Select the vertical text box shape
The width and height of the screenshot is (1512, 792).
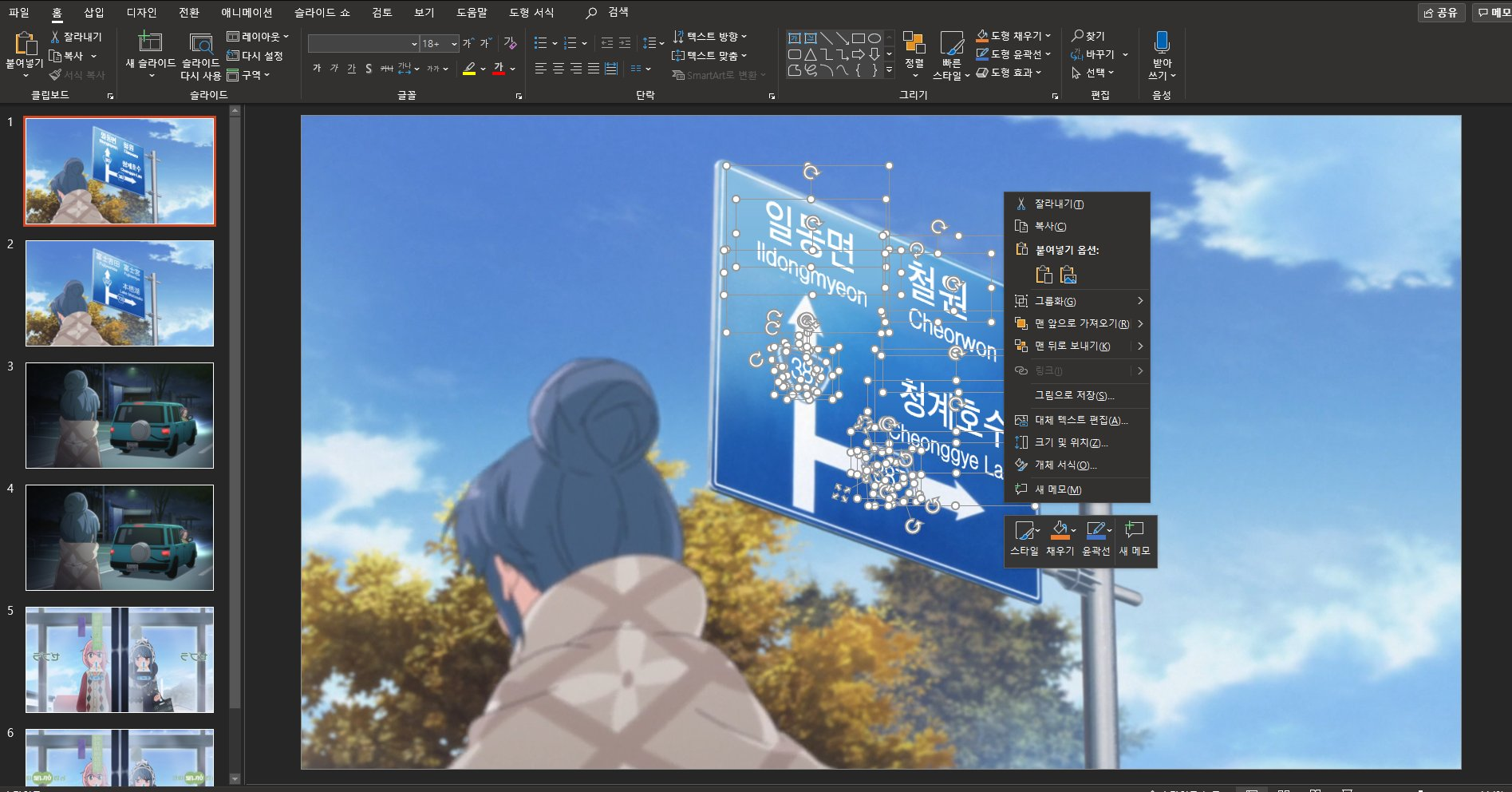[x=811, y=38]
